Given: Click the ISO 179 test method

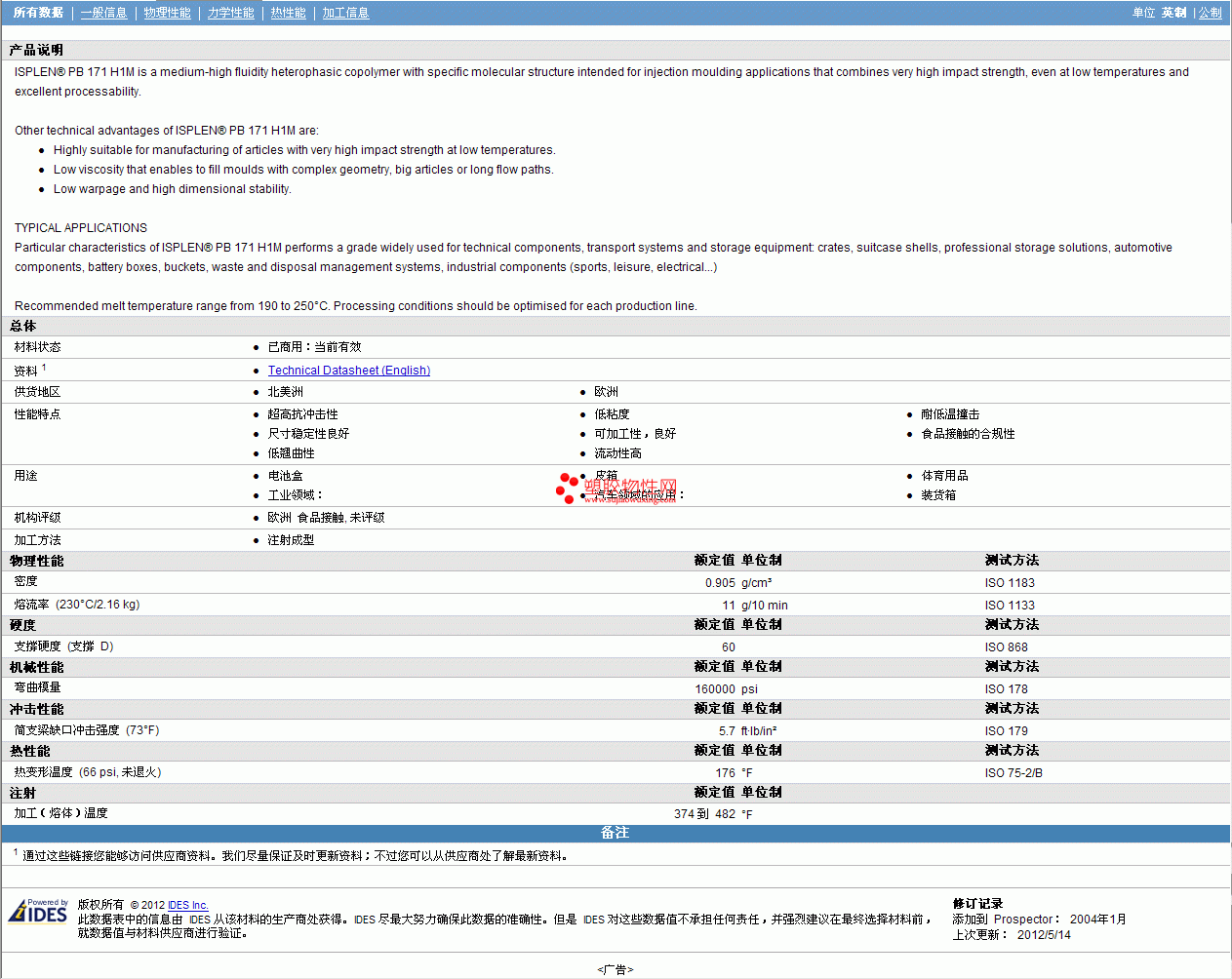Looking at the screenshot, I should [1006, 731].
